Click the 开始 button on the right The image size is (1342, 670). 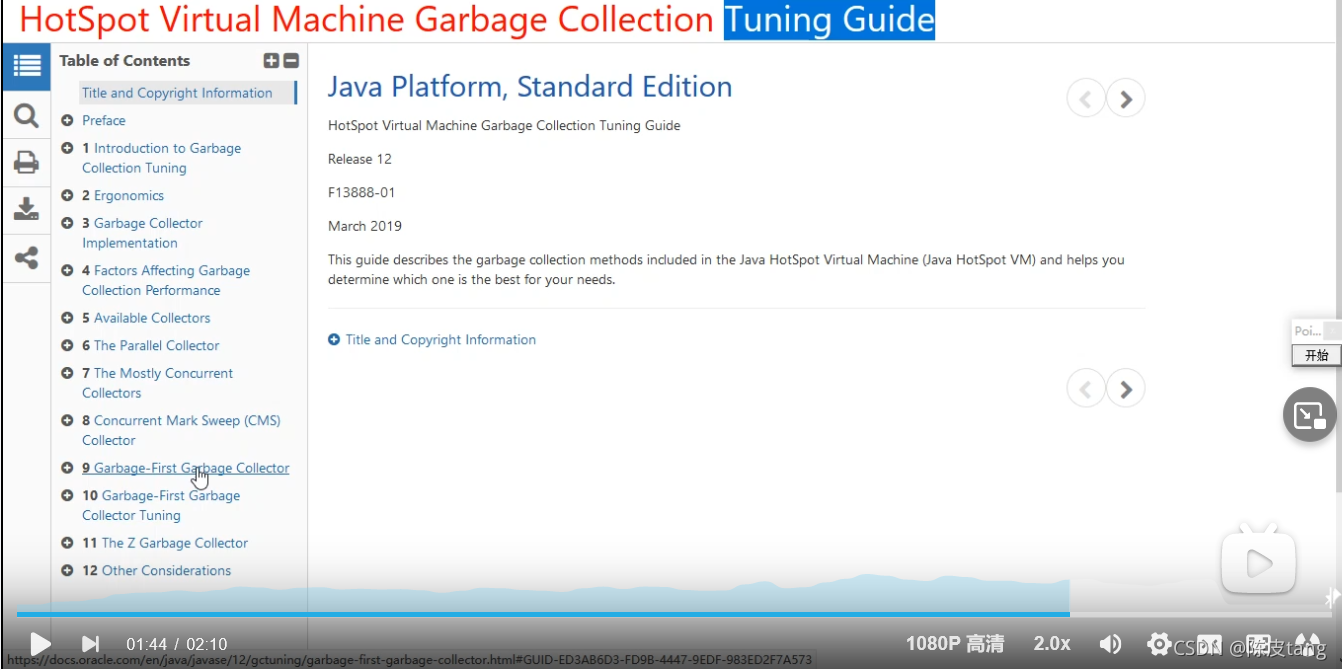pos(1316,355)
